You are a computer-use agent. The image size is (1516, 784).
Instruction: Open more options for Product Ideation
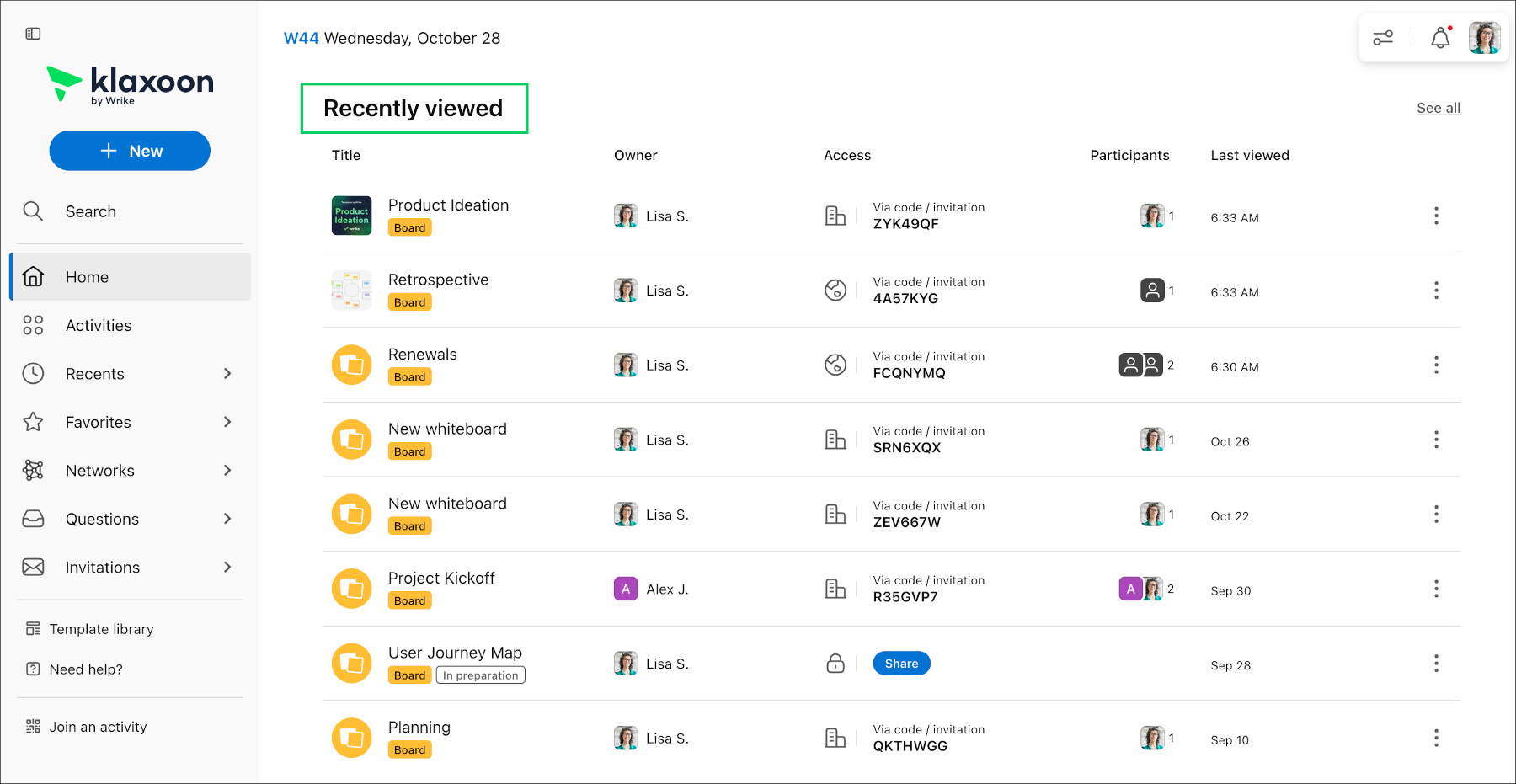(x=1436, y=216)
